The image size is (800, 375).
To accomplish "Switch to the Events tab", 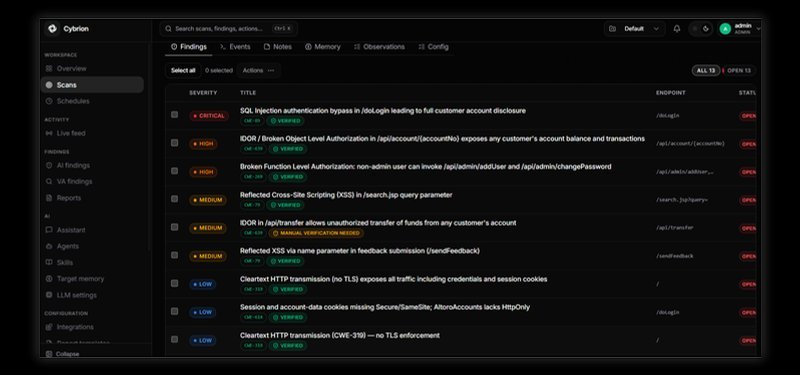I will tap(235, 46).
